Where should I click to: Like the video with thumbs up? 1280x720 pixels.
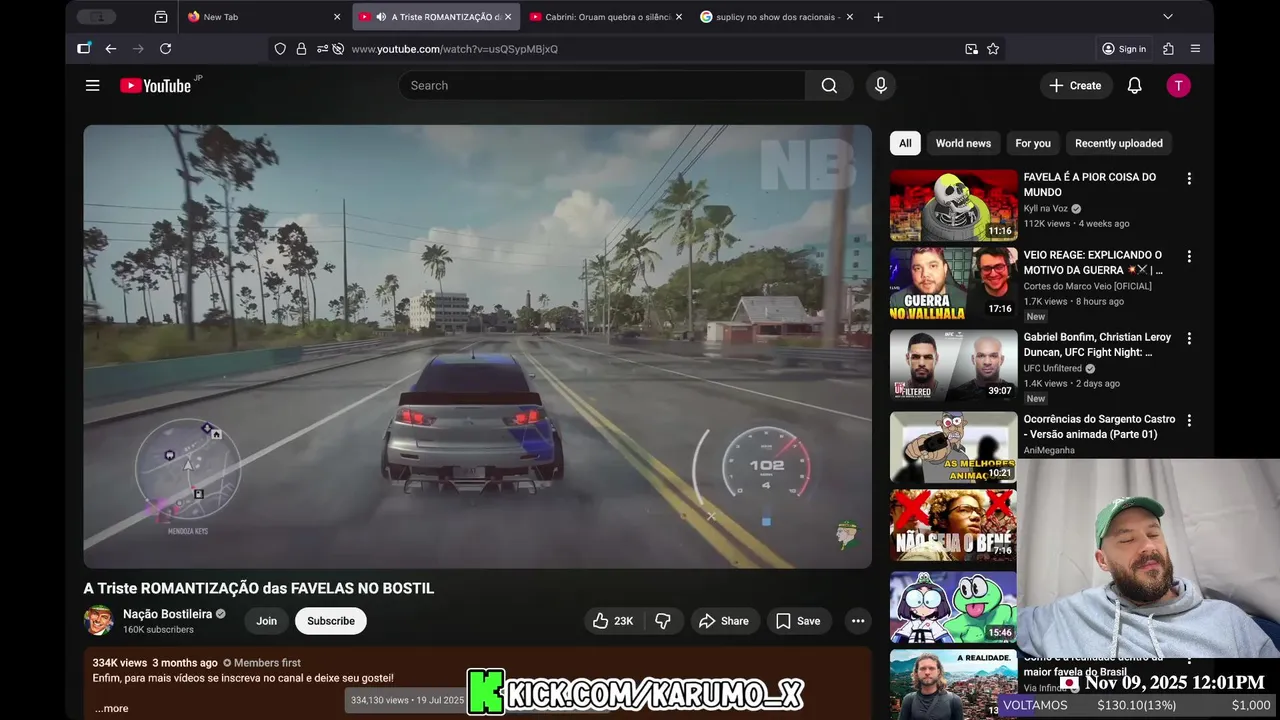tap(613, 621)
